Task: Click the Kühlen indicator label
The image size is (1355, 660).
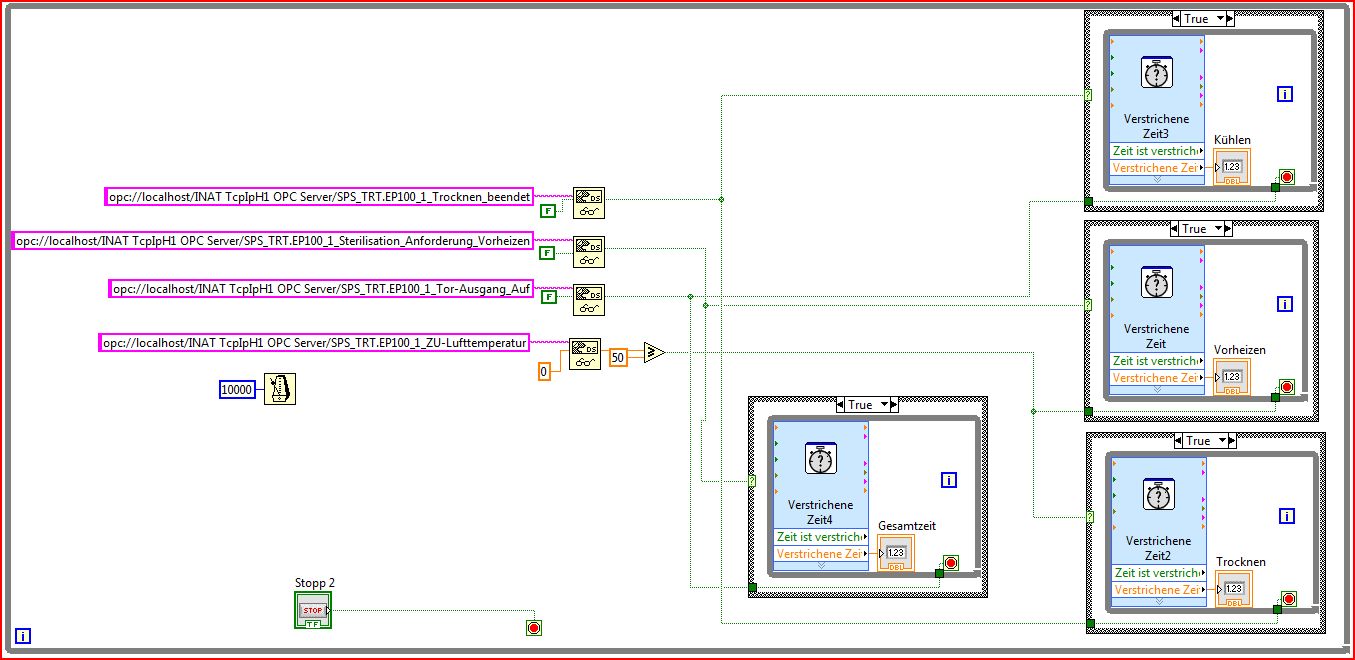Action: click(1232, 140)
